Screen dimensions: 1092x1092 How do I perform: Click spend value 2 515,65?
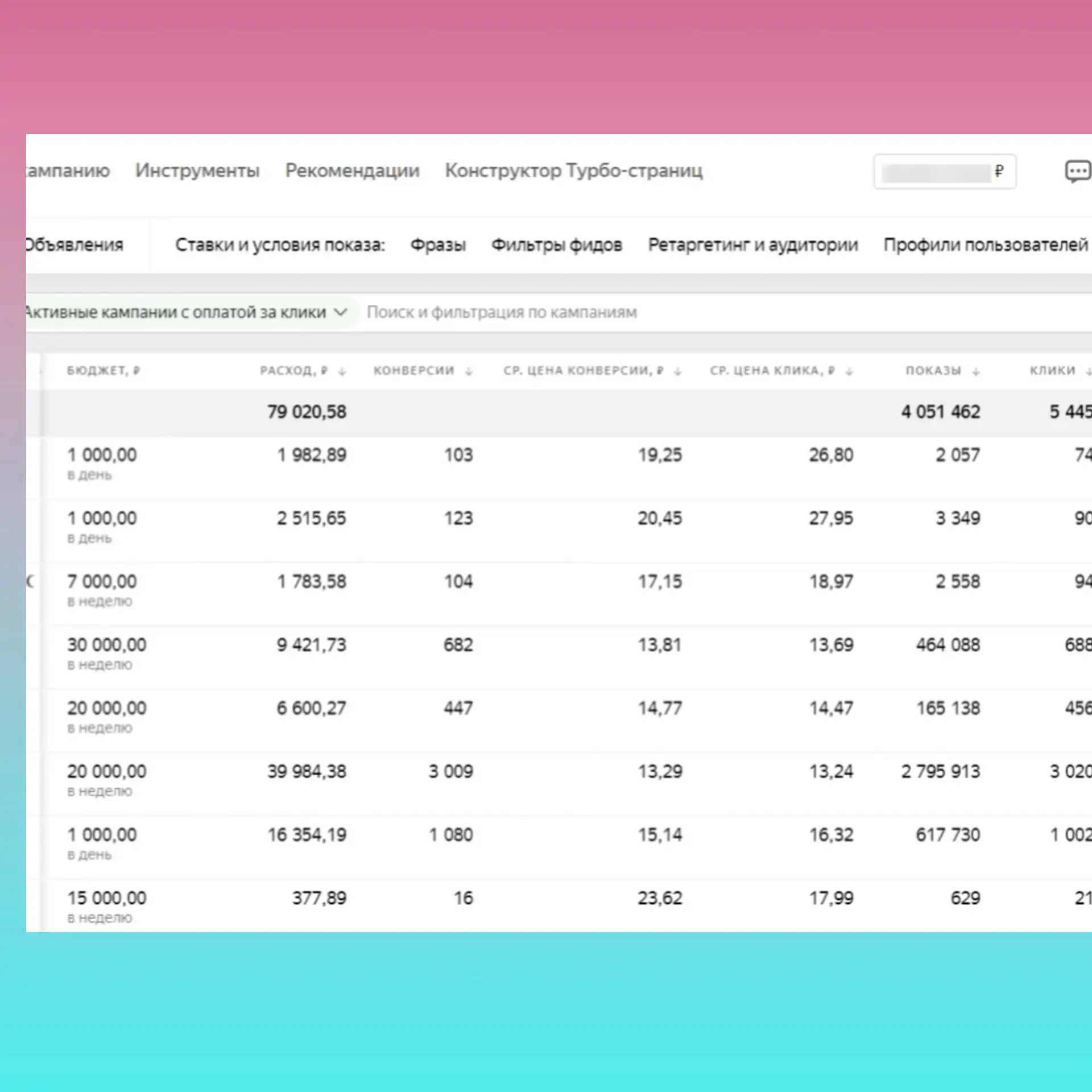pos(312,518)
